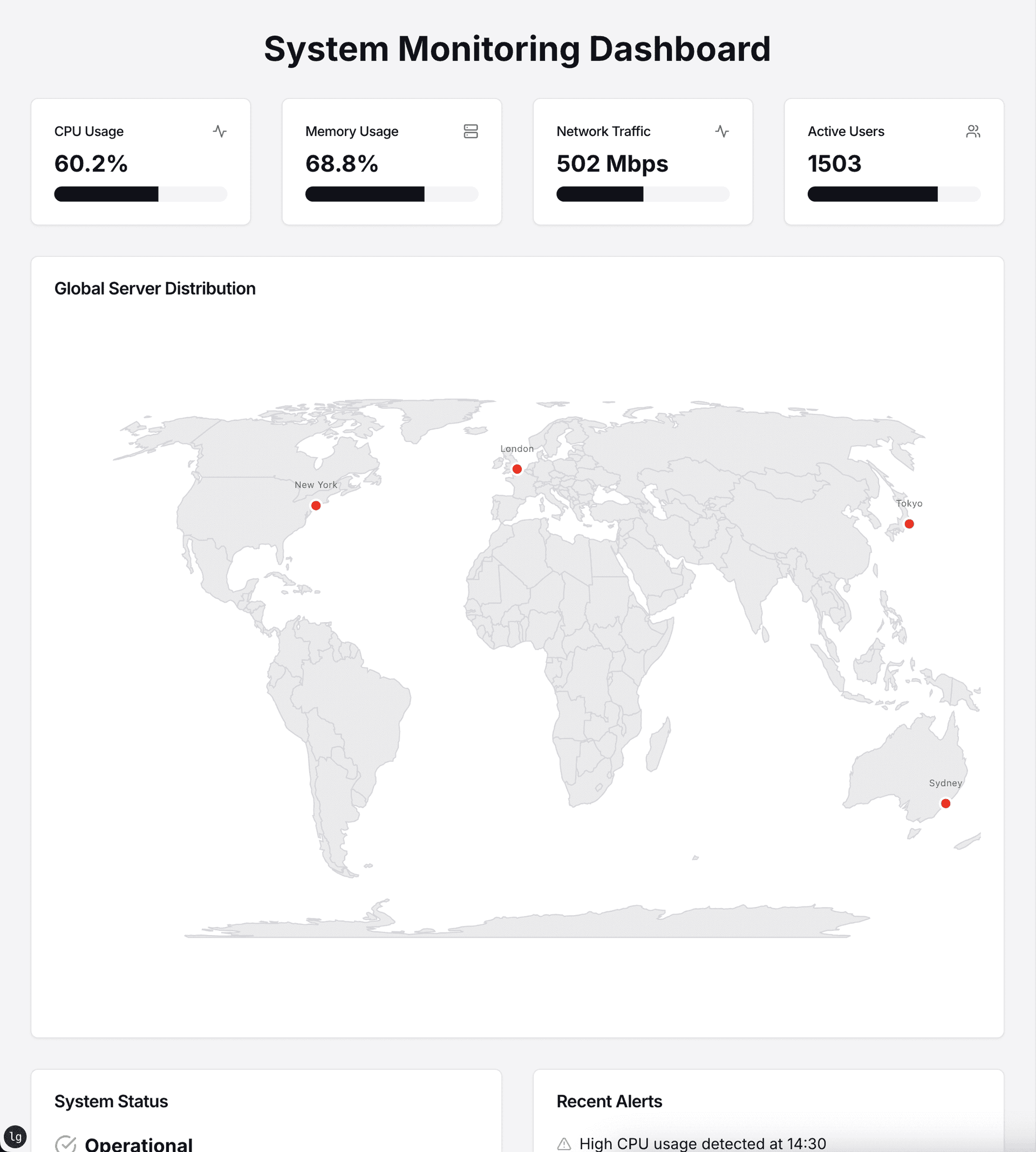This screenshot has height=1152, width=1036.
Task: Click the Active Users progress bar
Action: click(x=894, y=194)
